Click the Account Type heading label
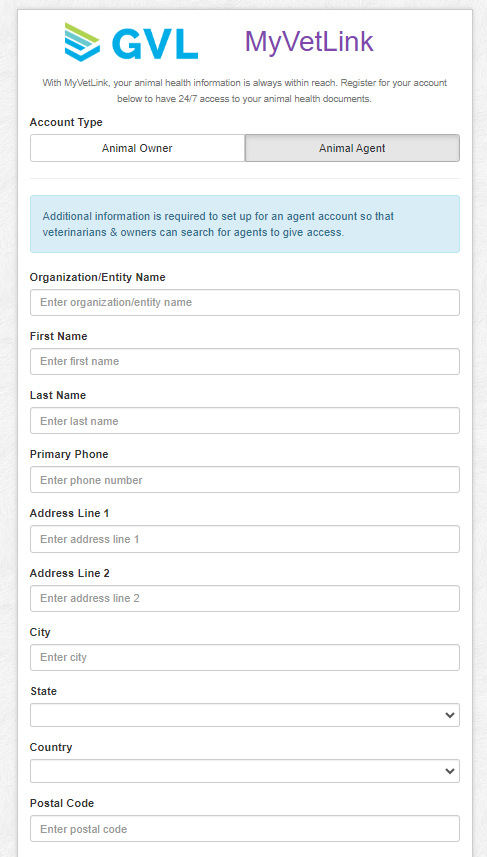 66,122
